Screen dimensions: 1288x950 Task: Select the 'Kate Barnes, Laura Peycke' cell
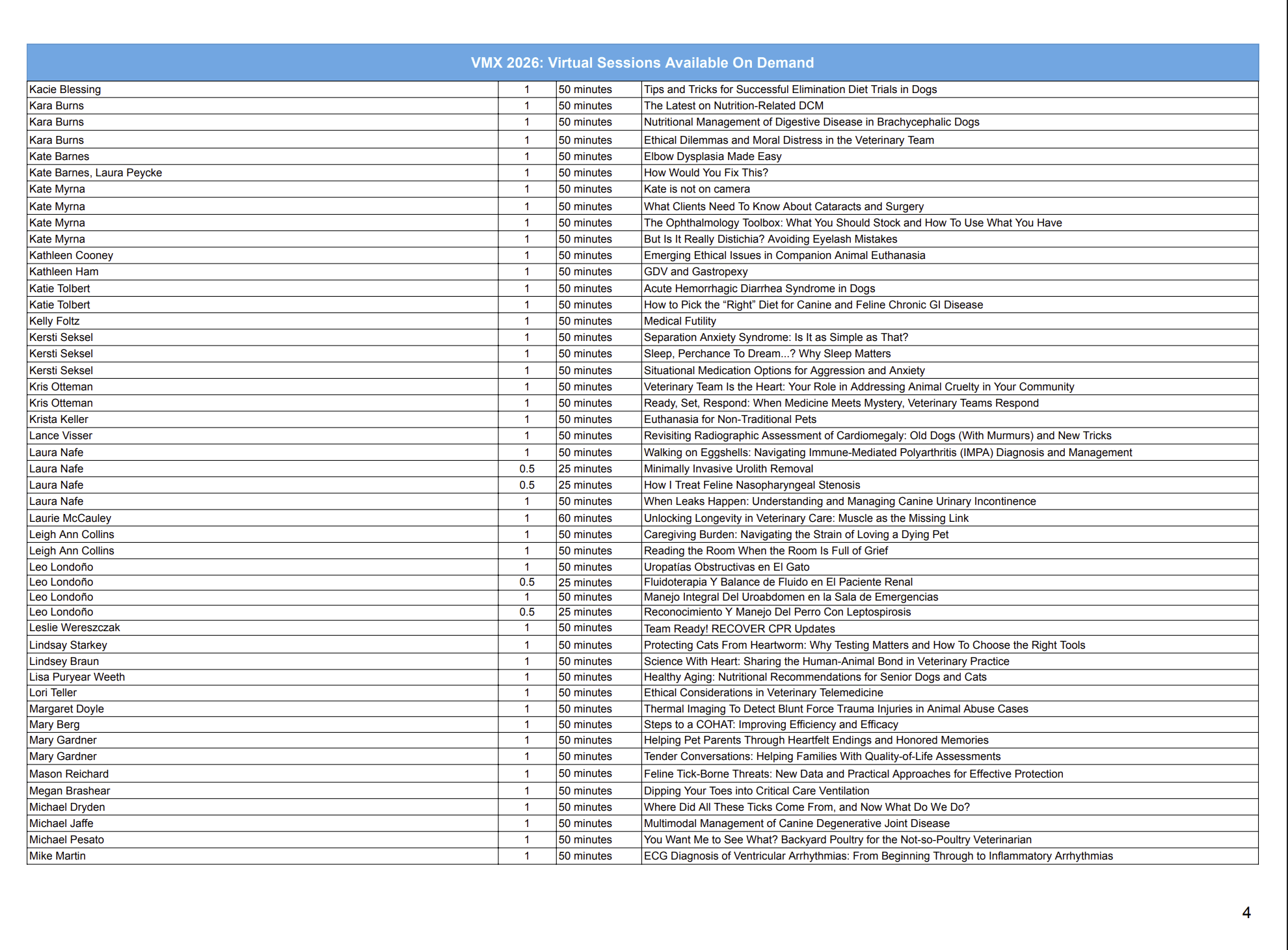click(96, 173)
